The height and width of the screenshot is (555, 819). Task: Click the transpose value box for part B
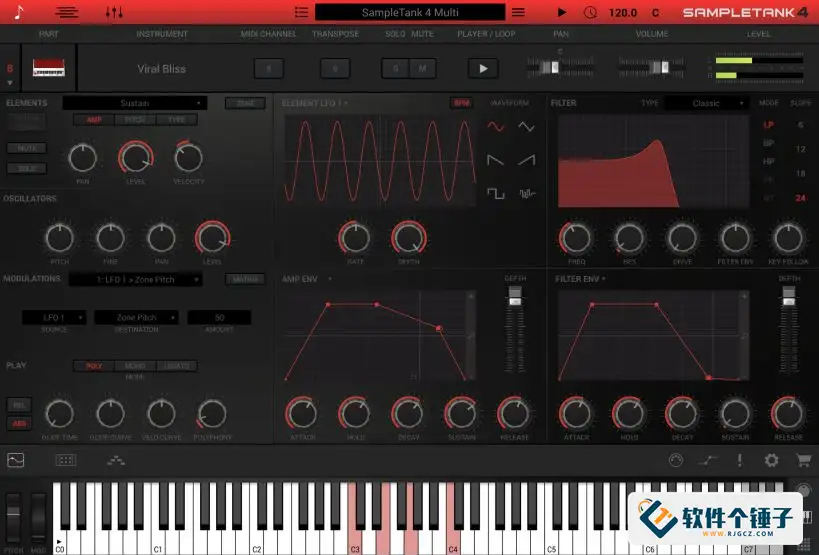(x=335, y=68)
